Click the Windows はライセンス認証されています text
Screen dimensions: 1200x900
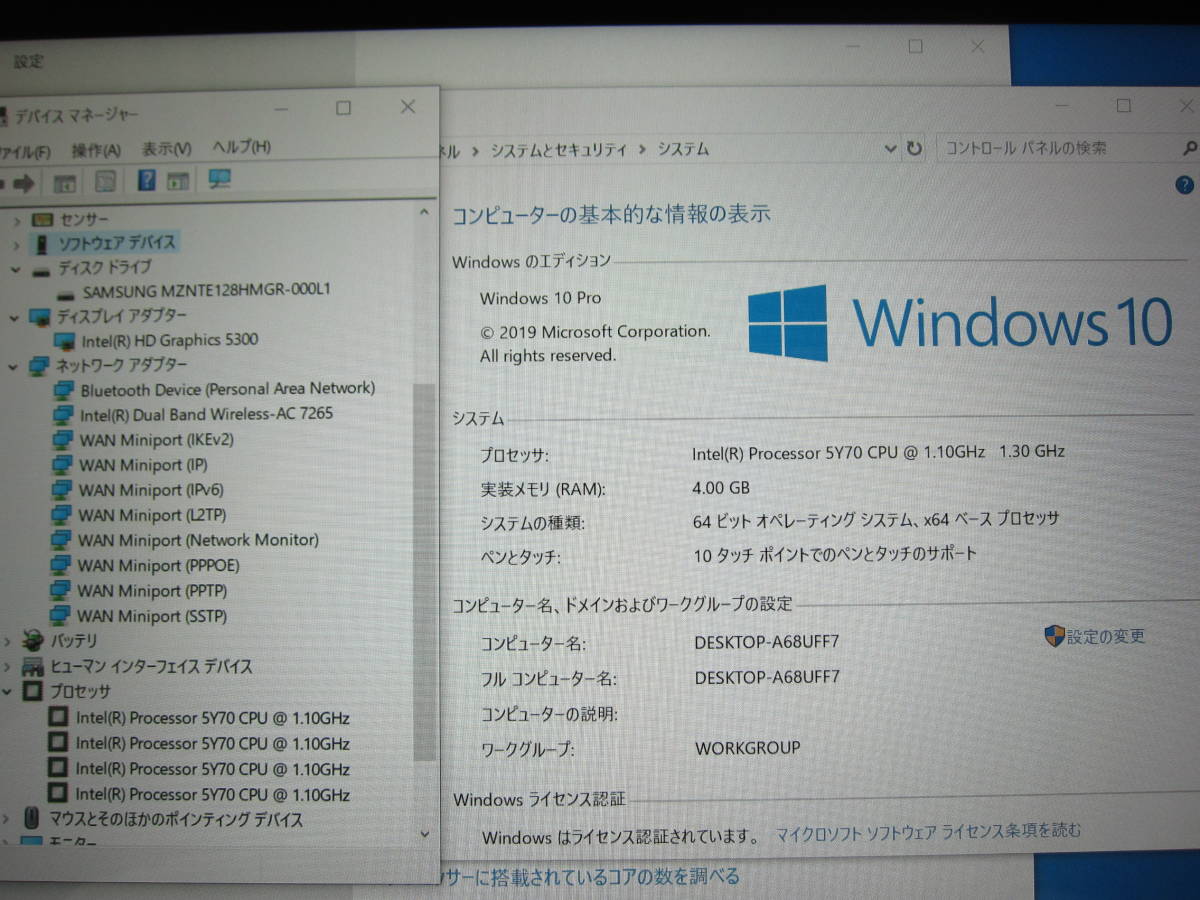click(x=620, y=836)
